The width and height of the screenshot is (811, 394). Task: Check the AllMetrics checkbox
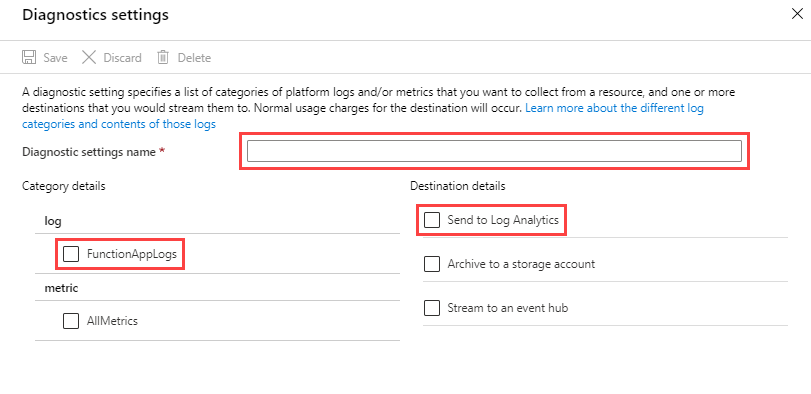pos(71,321)
